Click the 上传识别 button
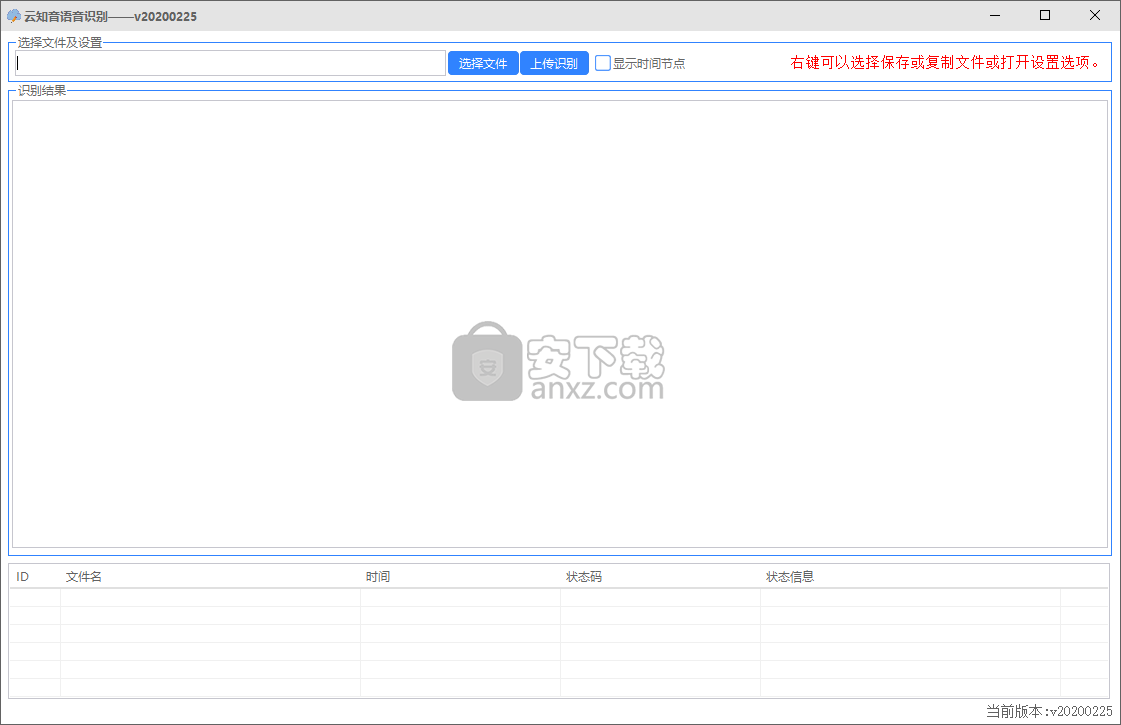 click(x=554, y=63)
